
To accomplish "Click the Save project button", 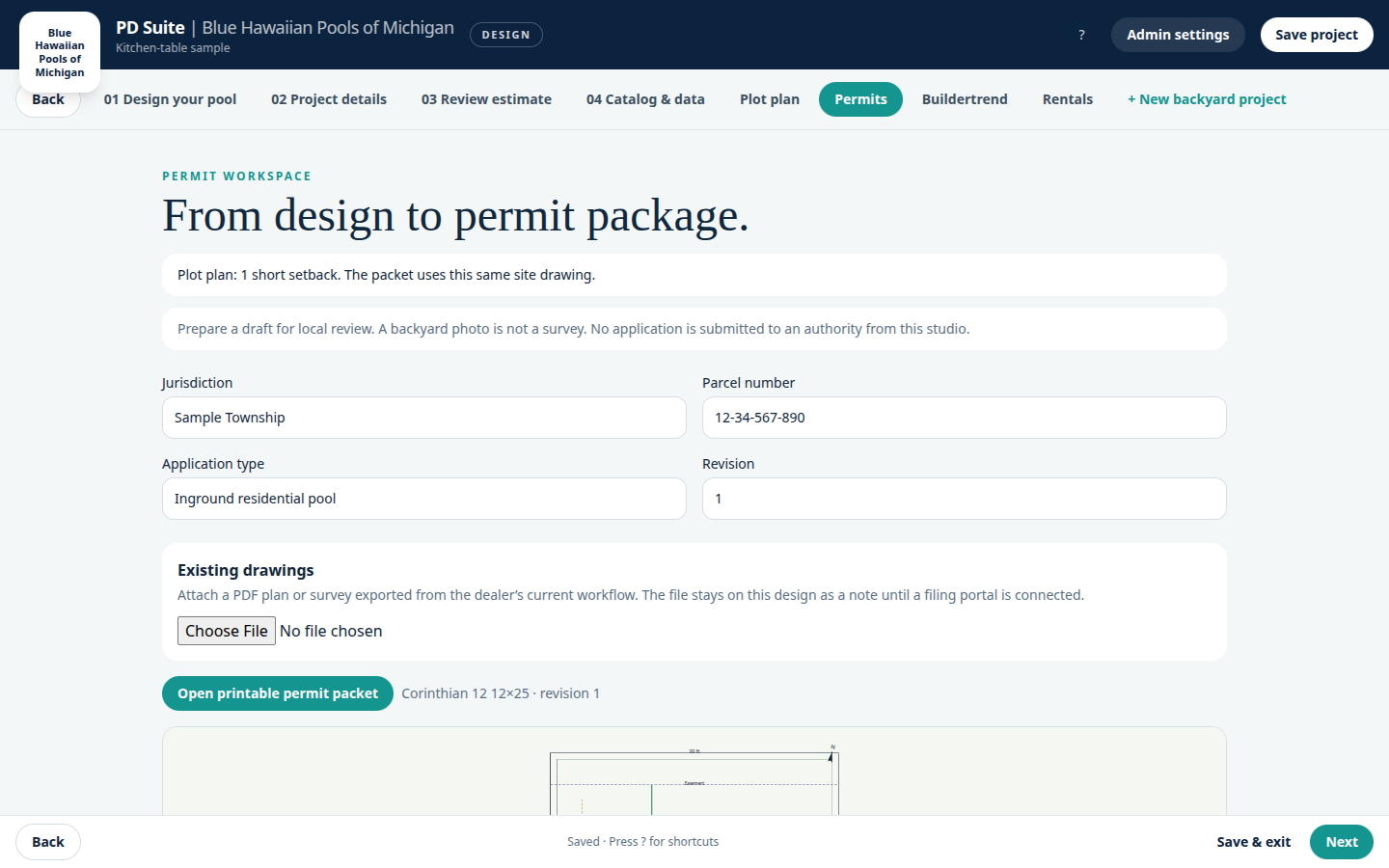I will [x=1317, y=35].
